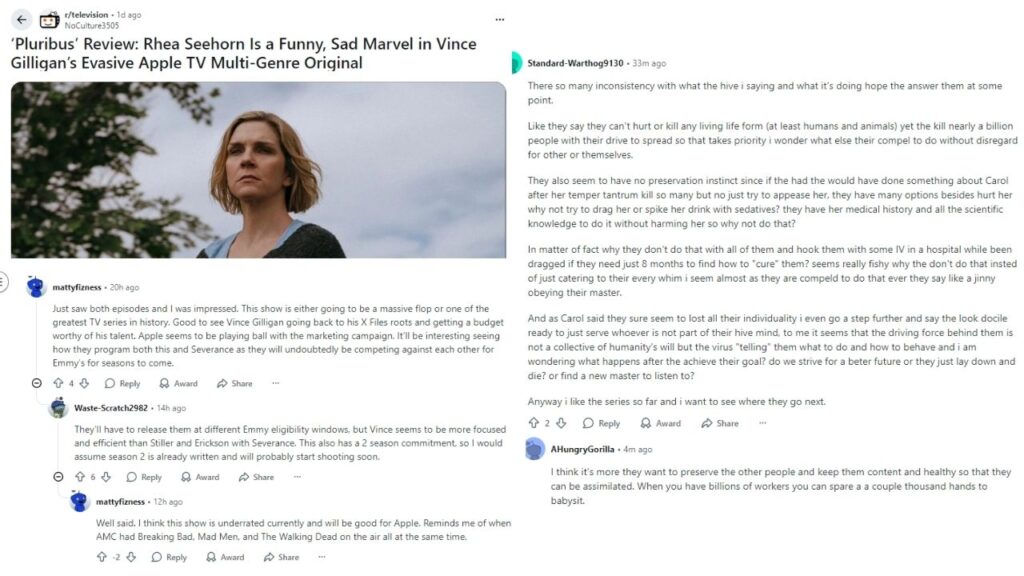Open the Rhea Seehorn post image
This screenshot has width=1024, height=576.
pos(259,170)
